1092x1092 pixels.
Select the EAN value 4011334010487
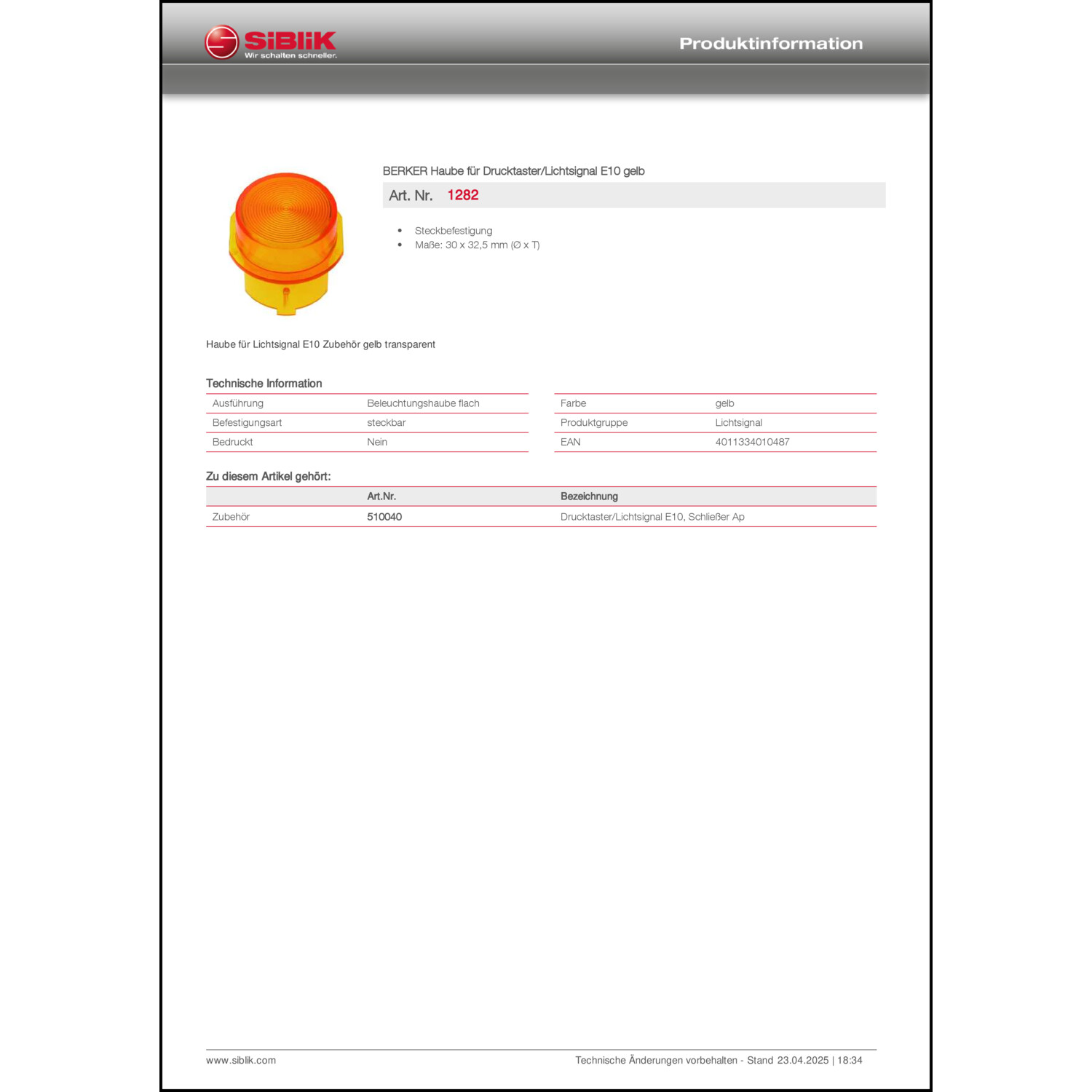tap(753, 442)
